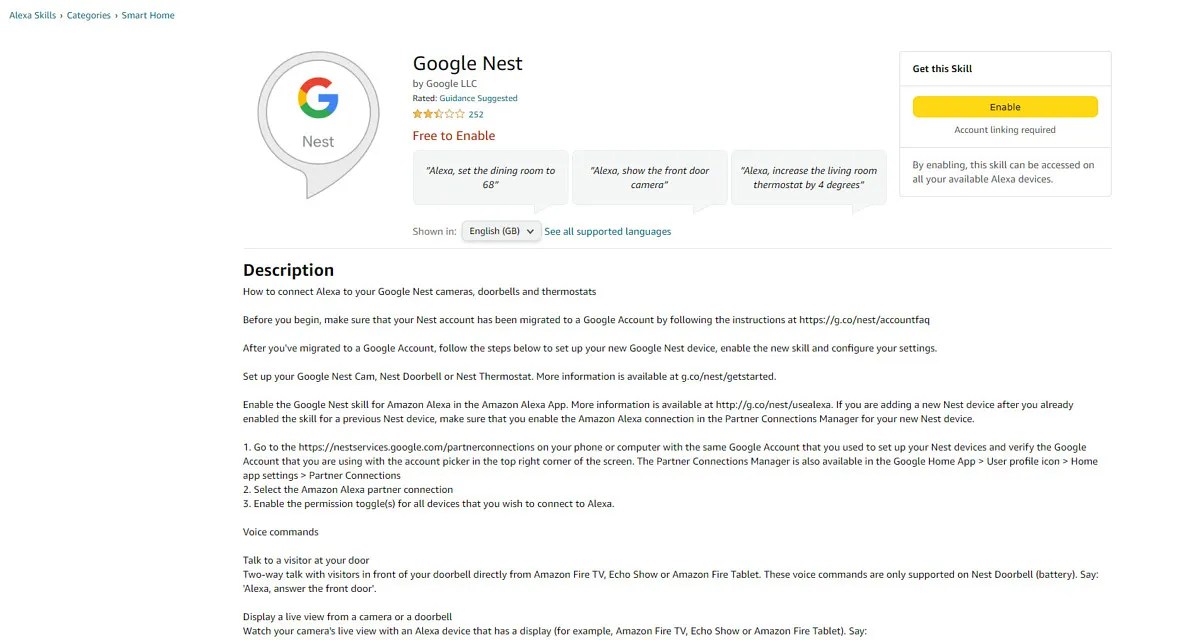Open See all supported languages
Viewport: 1200px width, 640px height.
point(607,231)
